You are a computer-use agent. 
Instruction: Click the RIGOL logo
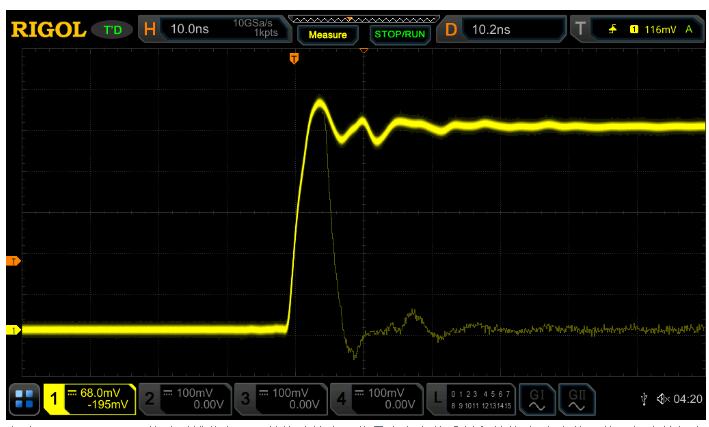coord(47,29)
